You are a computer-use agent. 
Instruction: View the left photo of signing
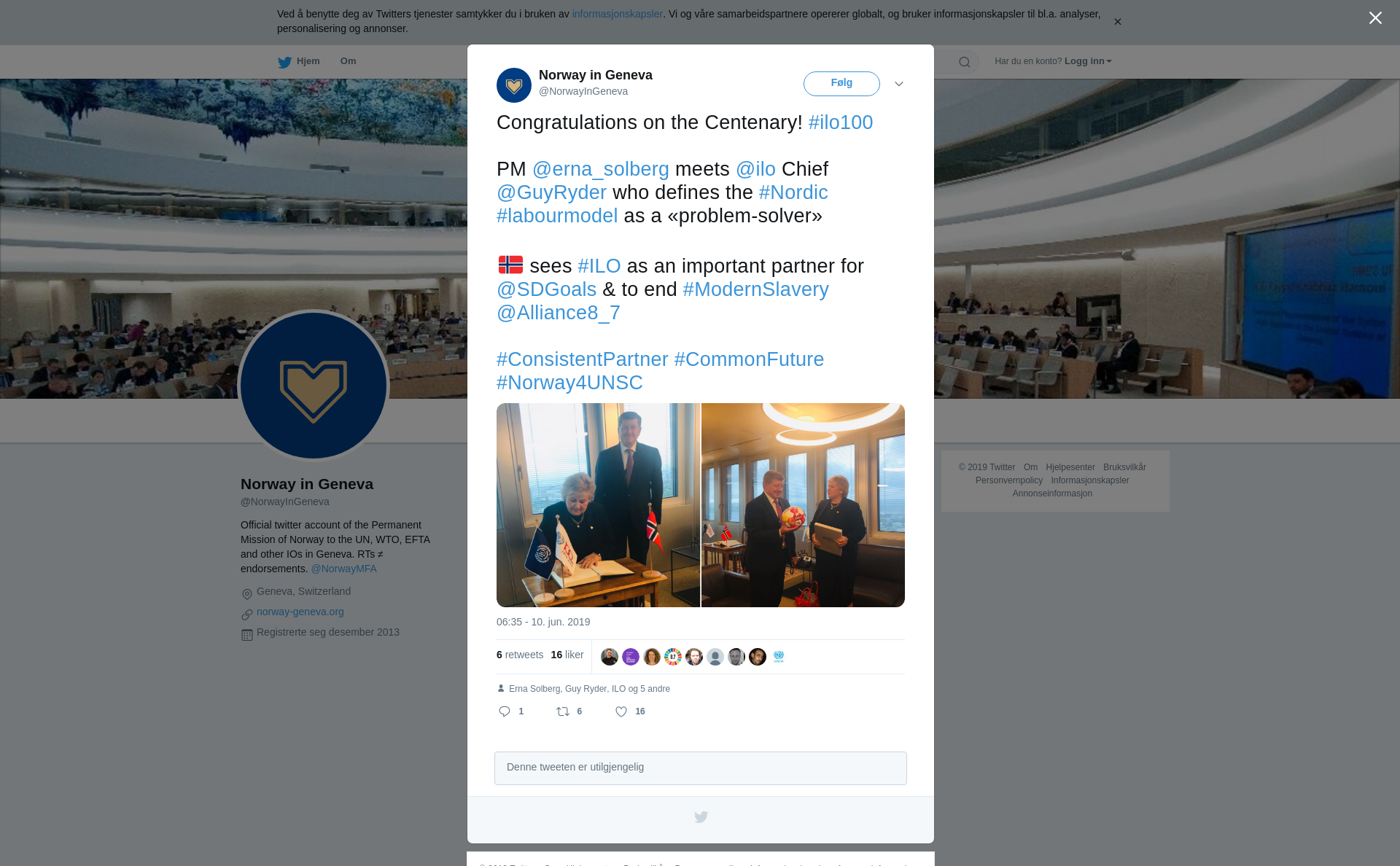[598, 505]
